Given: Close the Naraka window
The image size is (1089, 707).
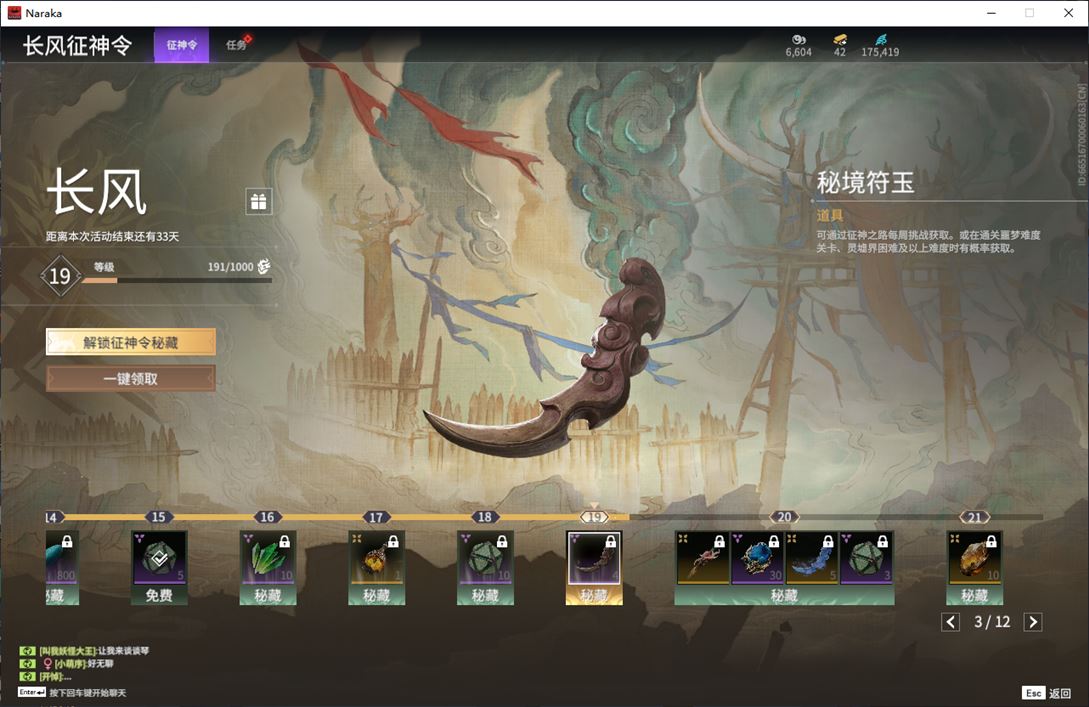Looking at the screenshot, I should 1068,13.
